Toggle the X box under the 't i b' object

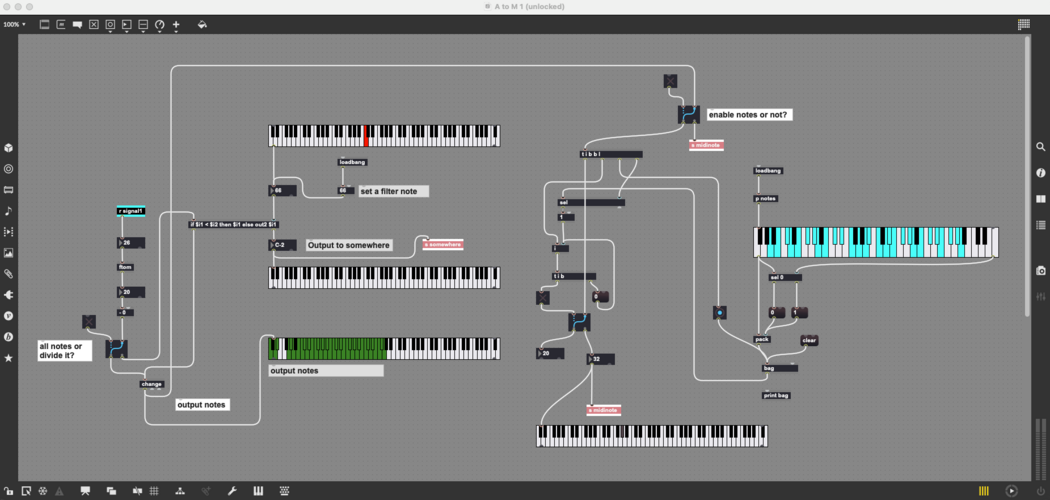tap(543, 298)
